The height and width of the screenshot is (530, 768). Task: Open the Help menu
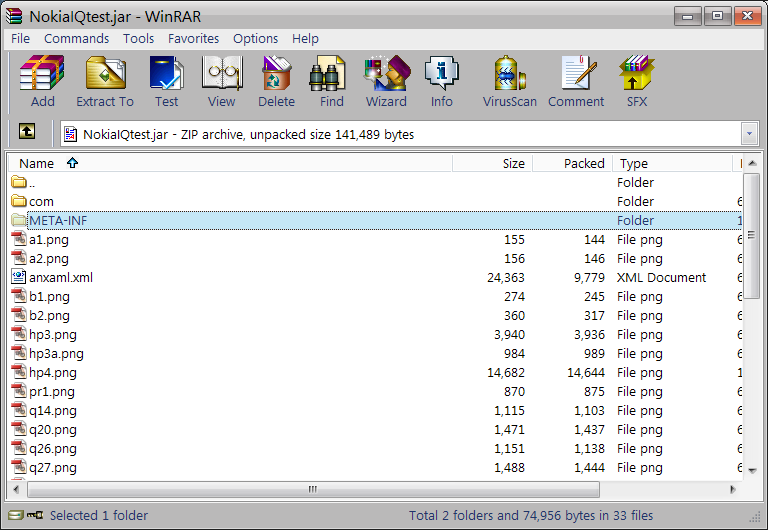pyautogui.click(x=305, y=38)
